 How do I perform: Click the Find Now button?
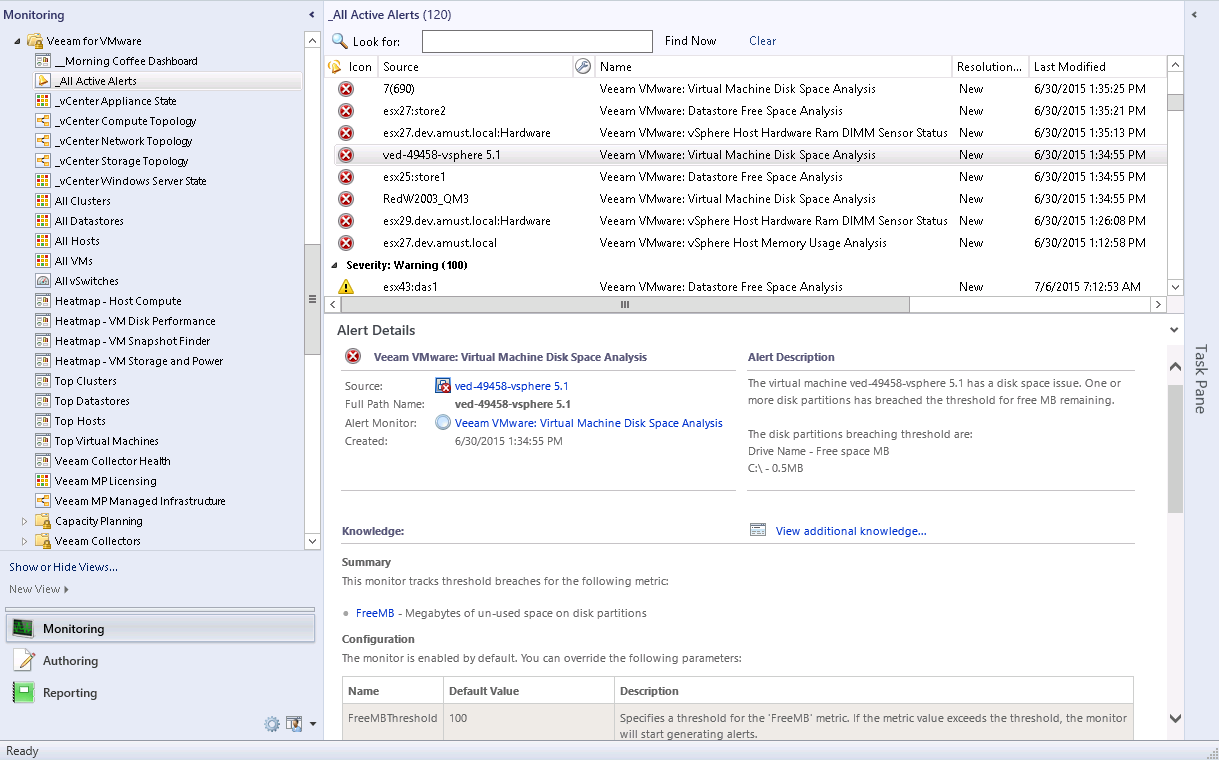click(x=690, y=41)
